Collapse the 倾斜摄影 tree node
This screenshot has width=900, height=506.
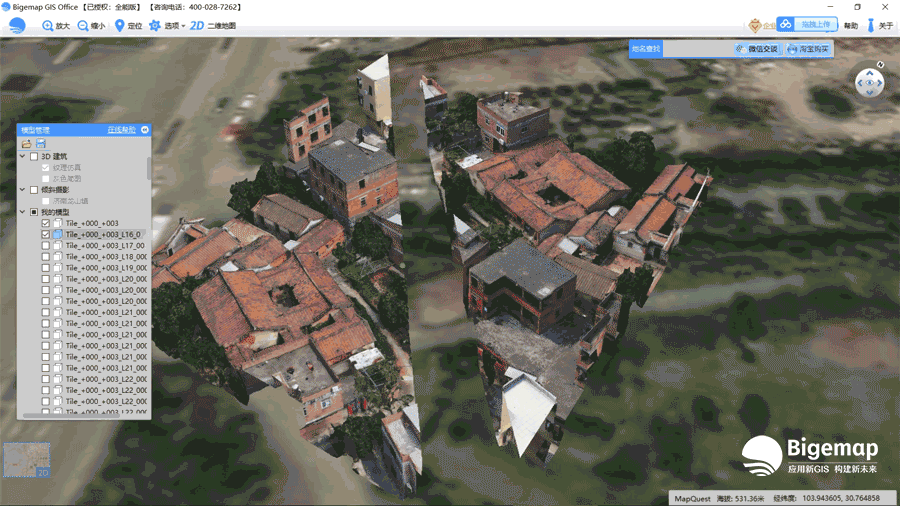coord(23,189)
